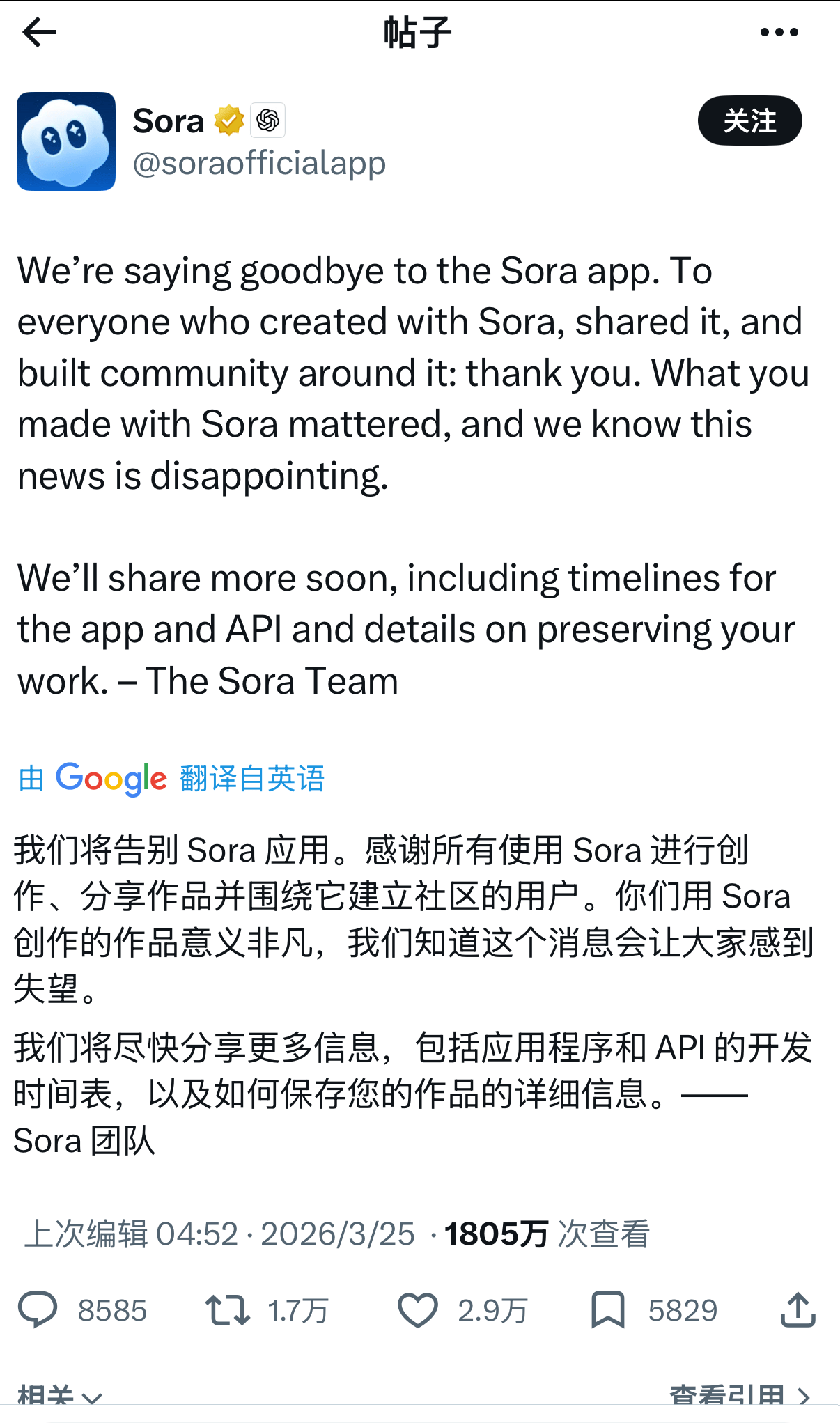Viewport: 840px width, 1423px height.
Task: Open the three-dot more options menu
Action: click(779, 33)
